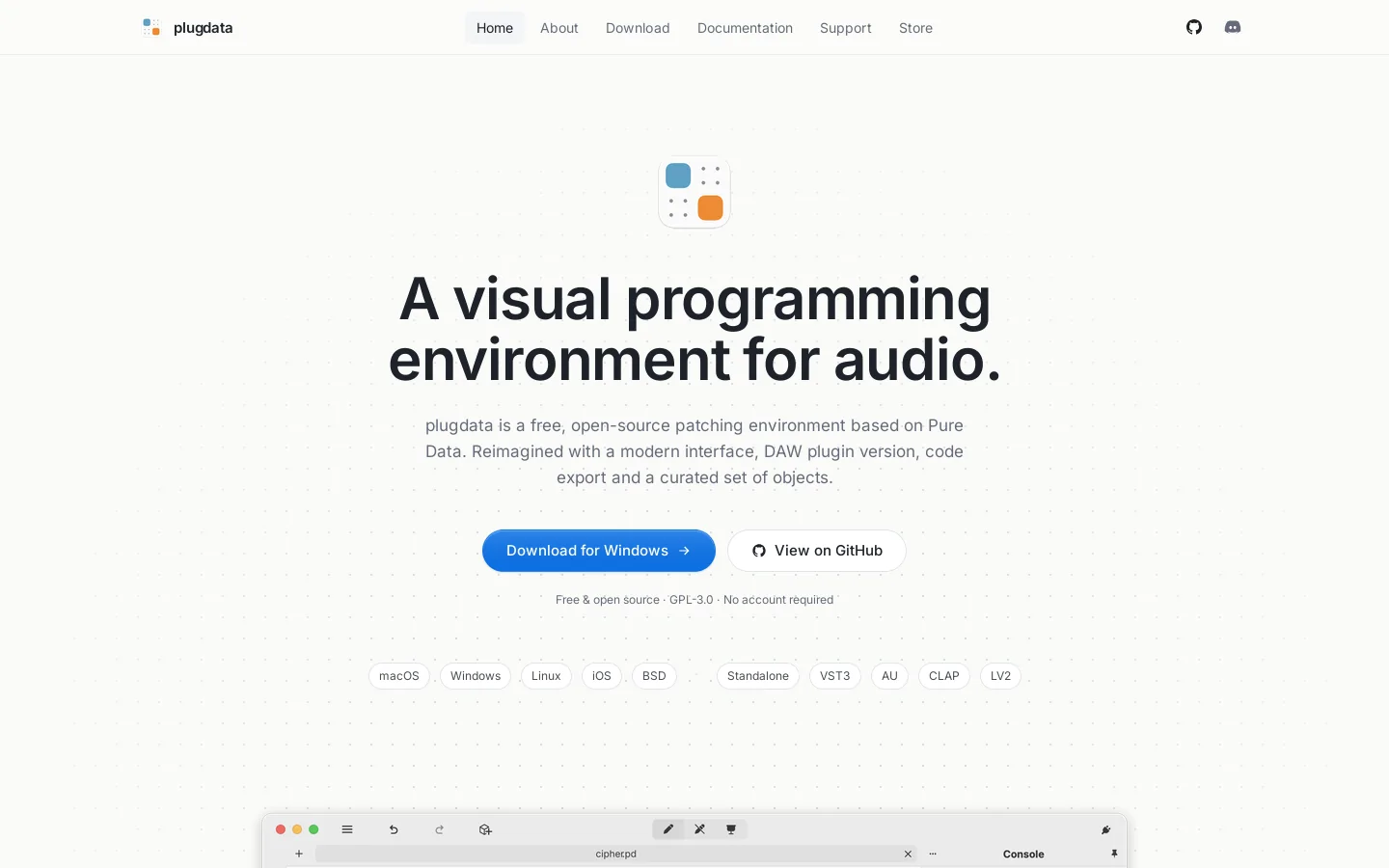This screenshot has width=1389, height=868.
Task: Click the LV2 format tag
Action: pos(1000,676)
